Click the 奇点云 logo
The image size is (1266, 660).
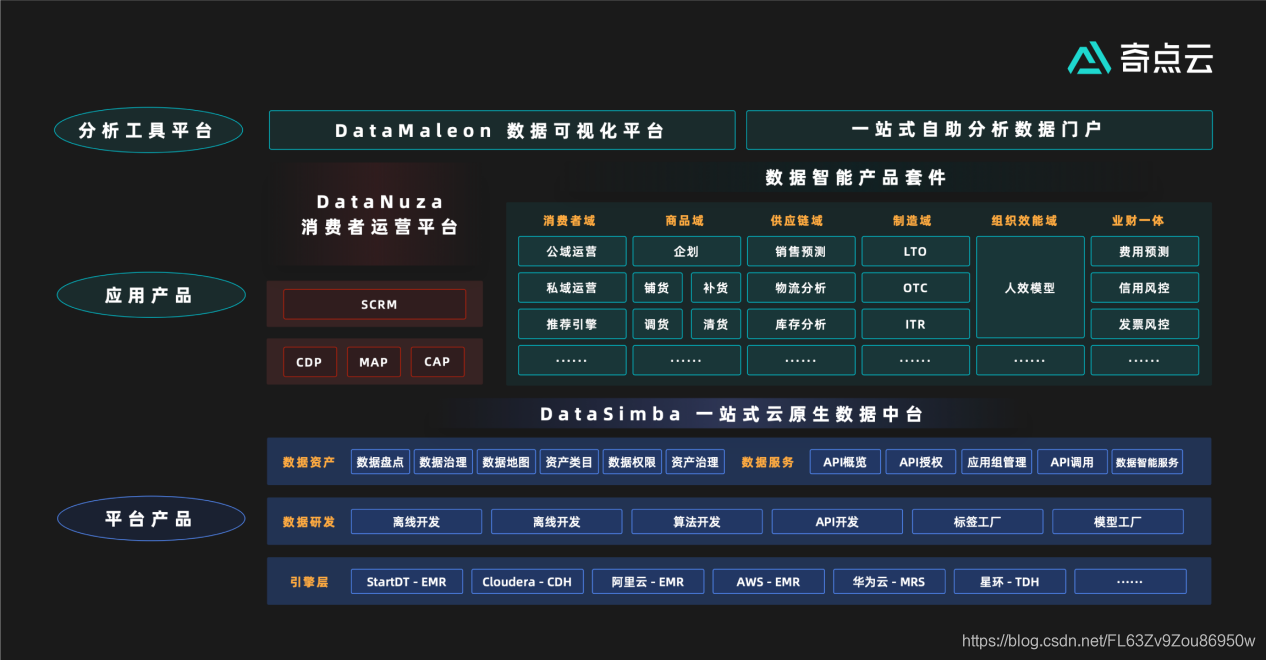1140,59
